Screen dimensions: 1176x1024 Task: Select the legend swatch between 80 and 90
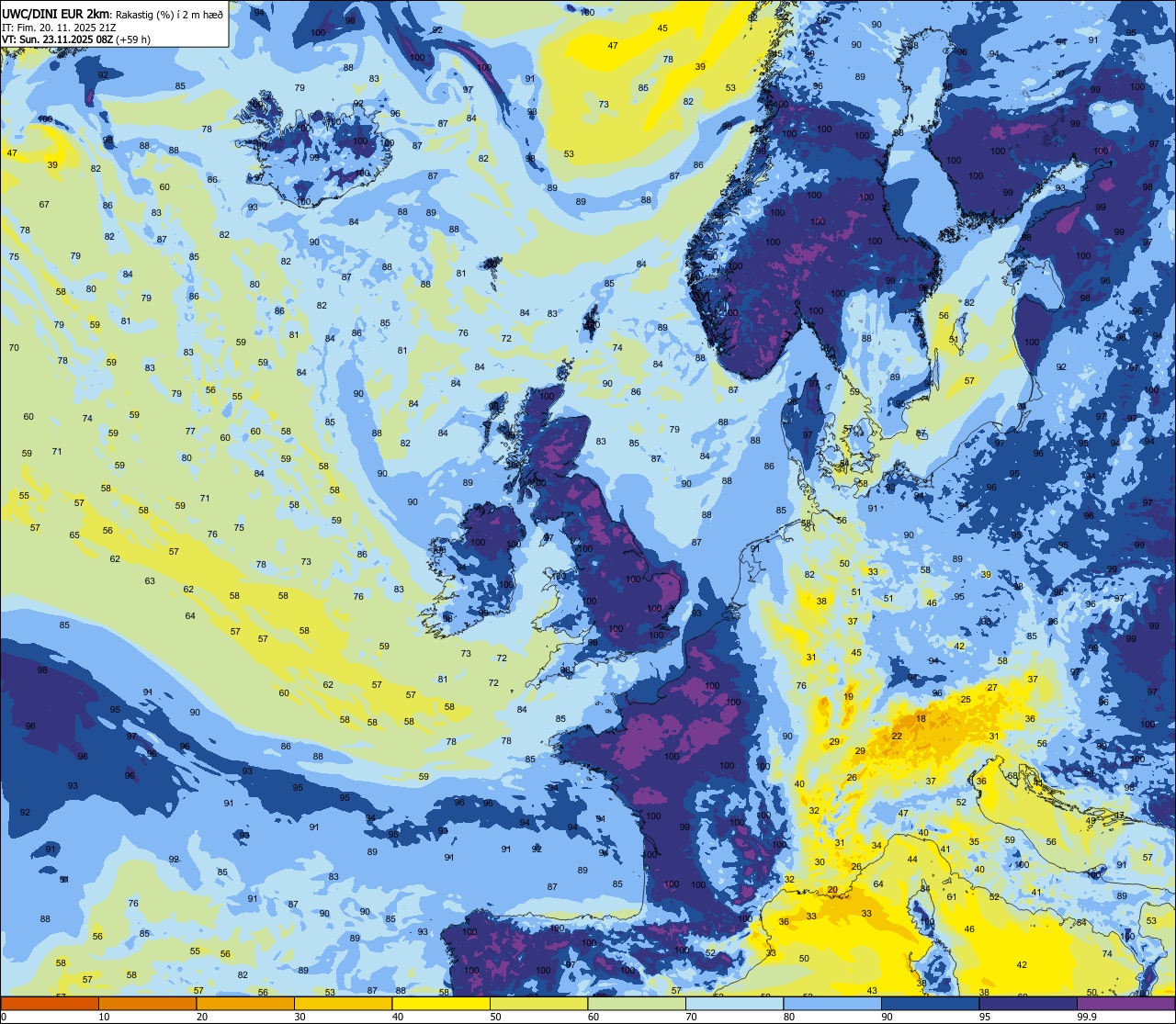pyautogui.click(x=832, y=1003)
